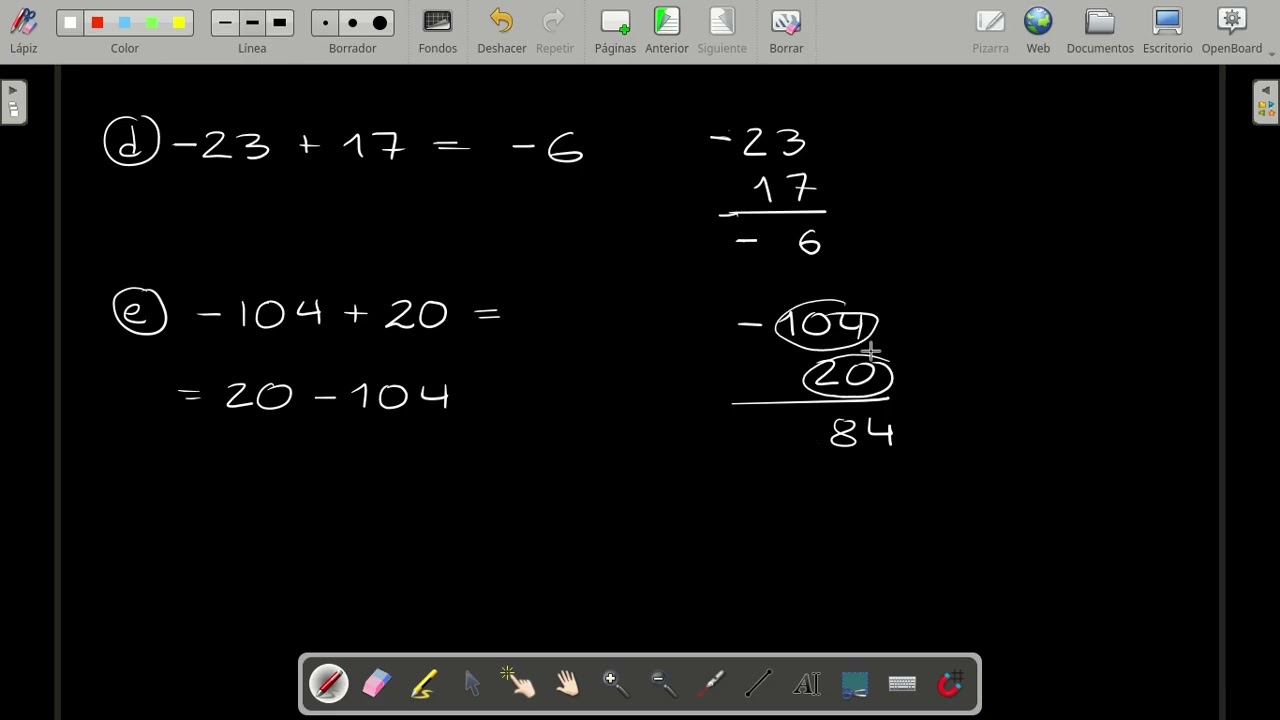Switch to Pizarra board mode
Image resolution: width=1280 pixels, height=720 pixels.
(990, 31)
